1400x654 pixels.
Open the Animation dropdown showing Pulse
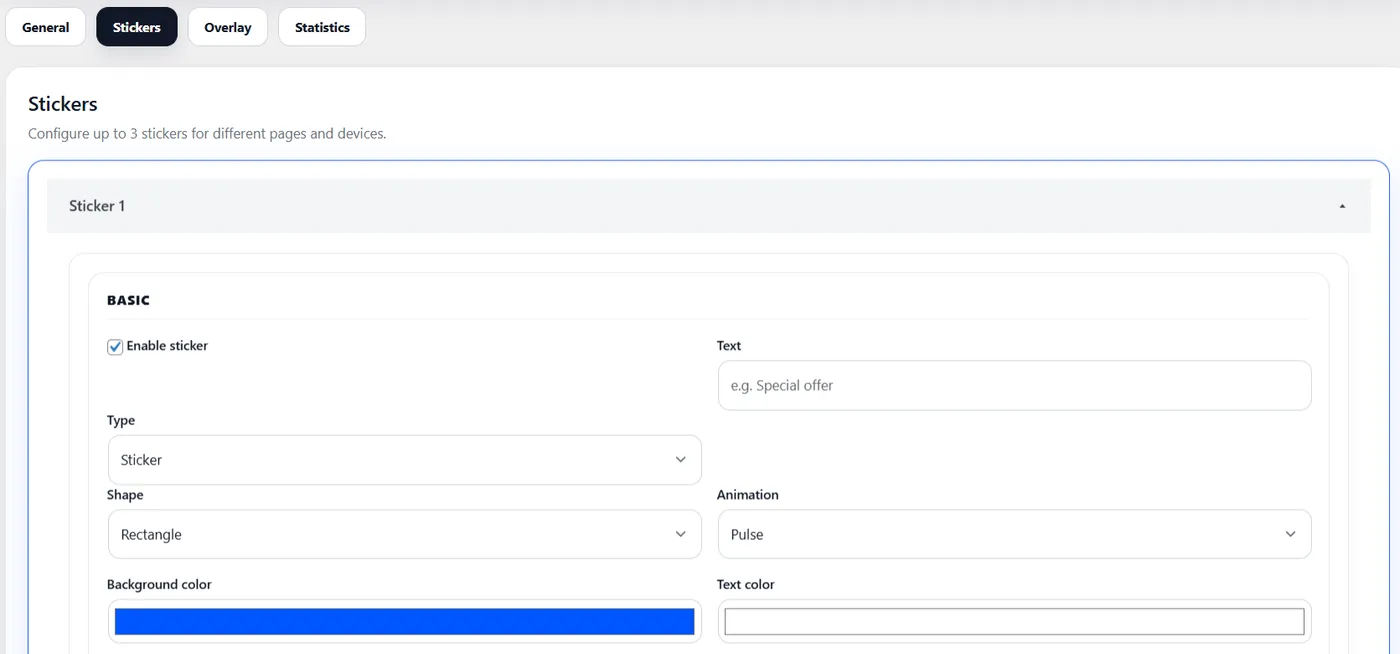1014,535
